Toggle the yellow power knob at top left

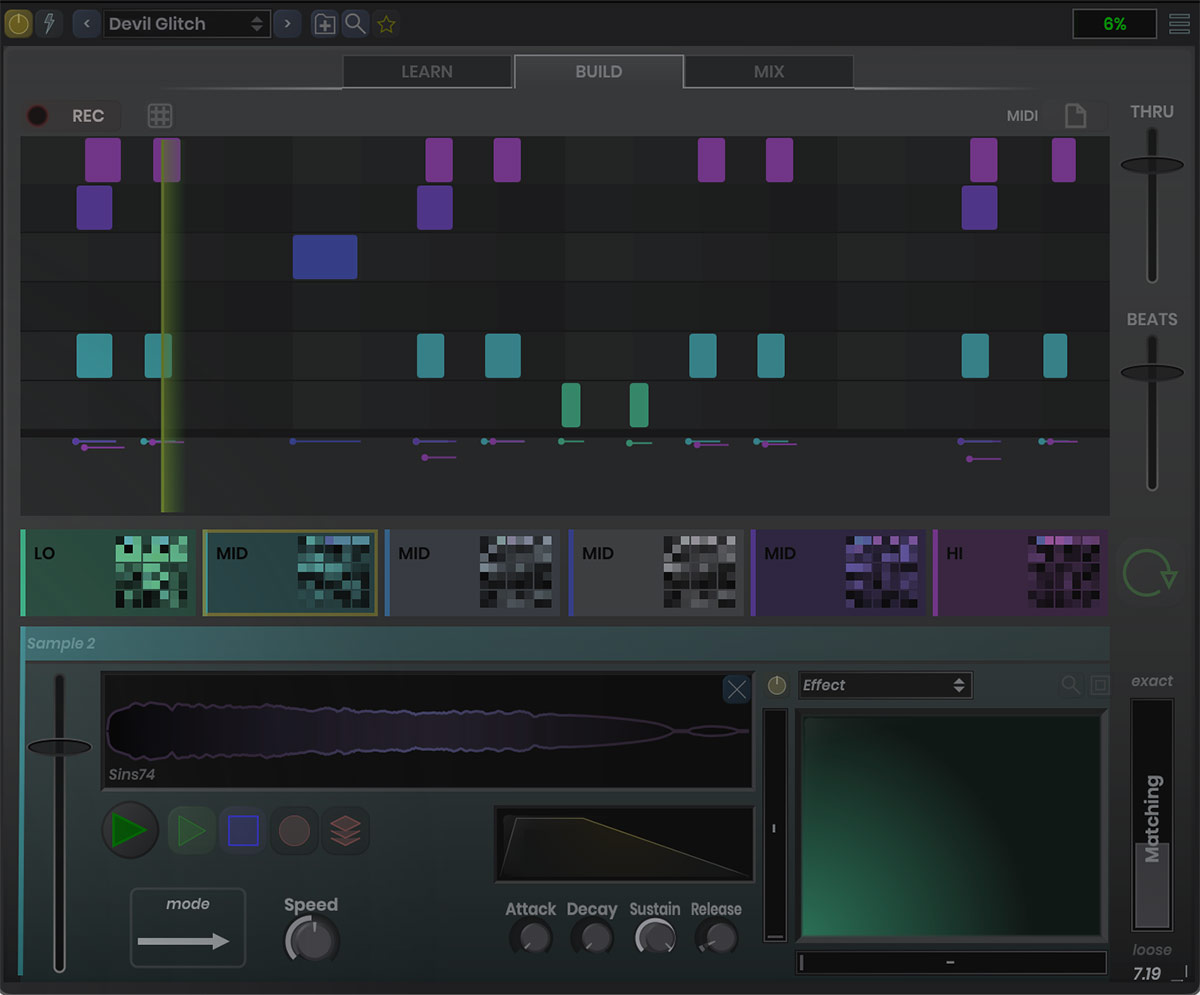[18, 23]
